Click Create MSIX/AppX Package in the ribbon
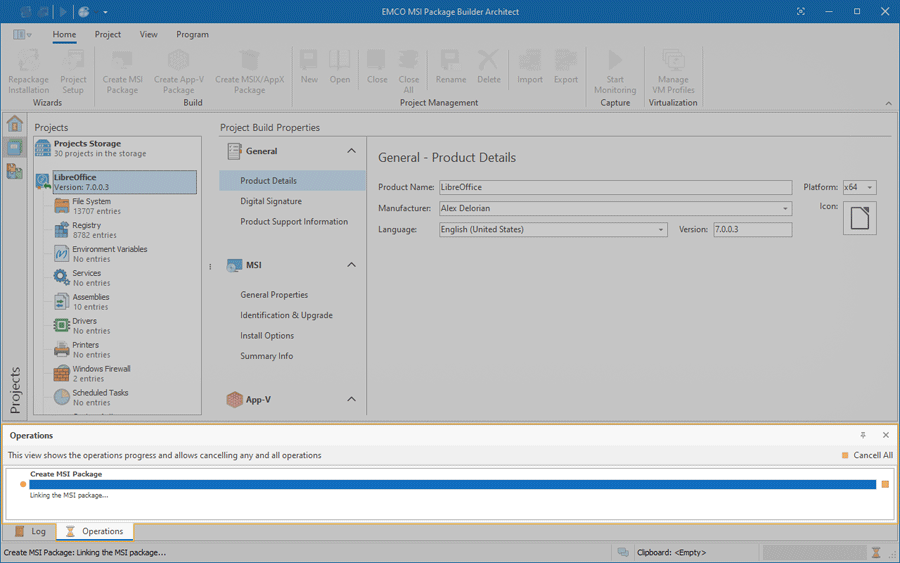This screenshot has width=900, height=563. (249, 72)
